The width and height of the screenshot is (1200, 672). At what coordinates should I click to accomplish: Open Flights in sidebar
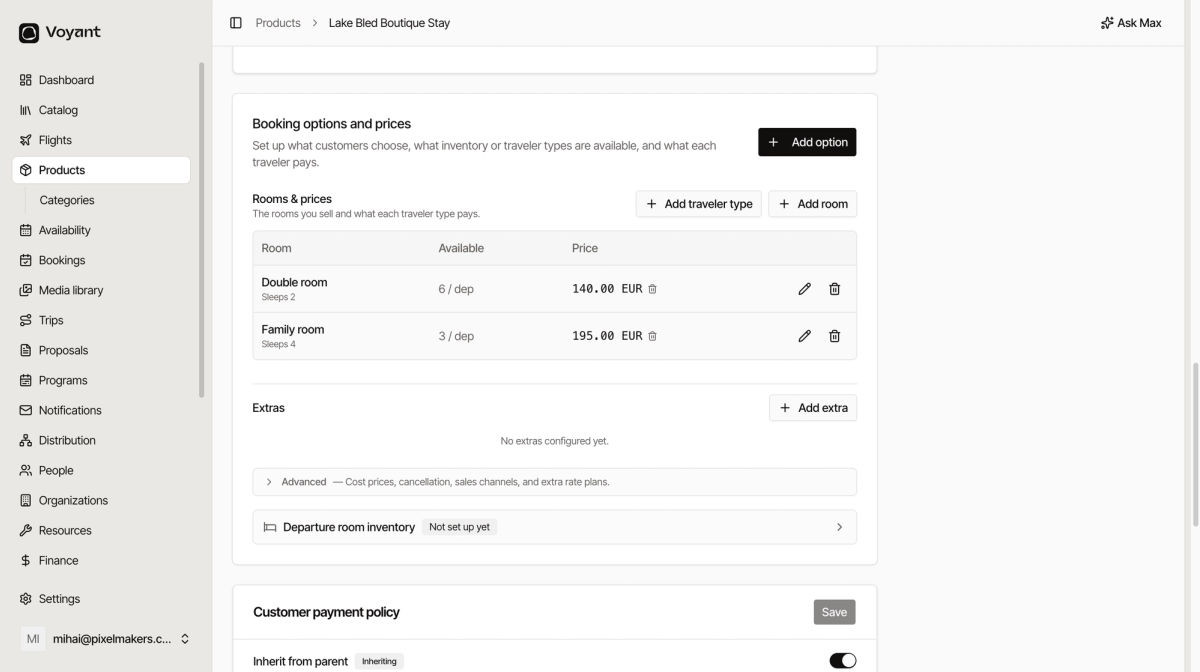101,140
